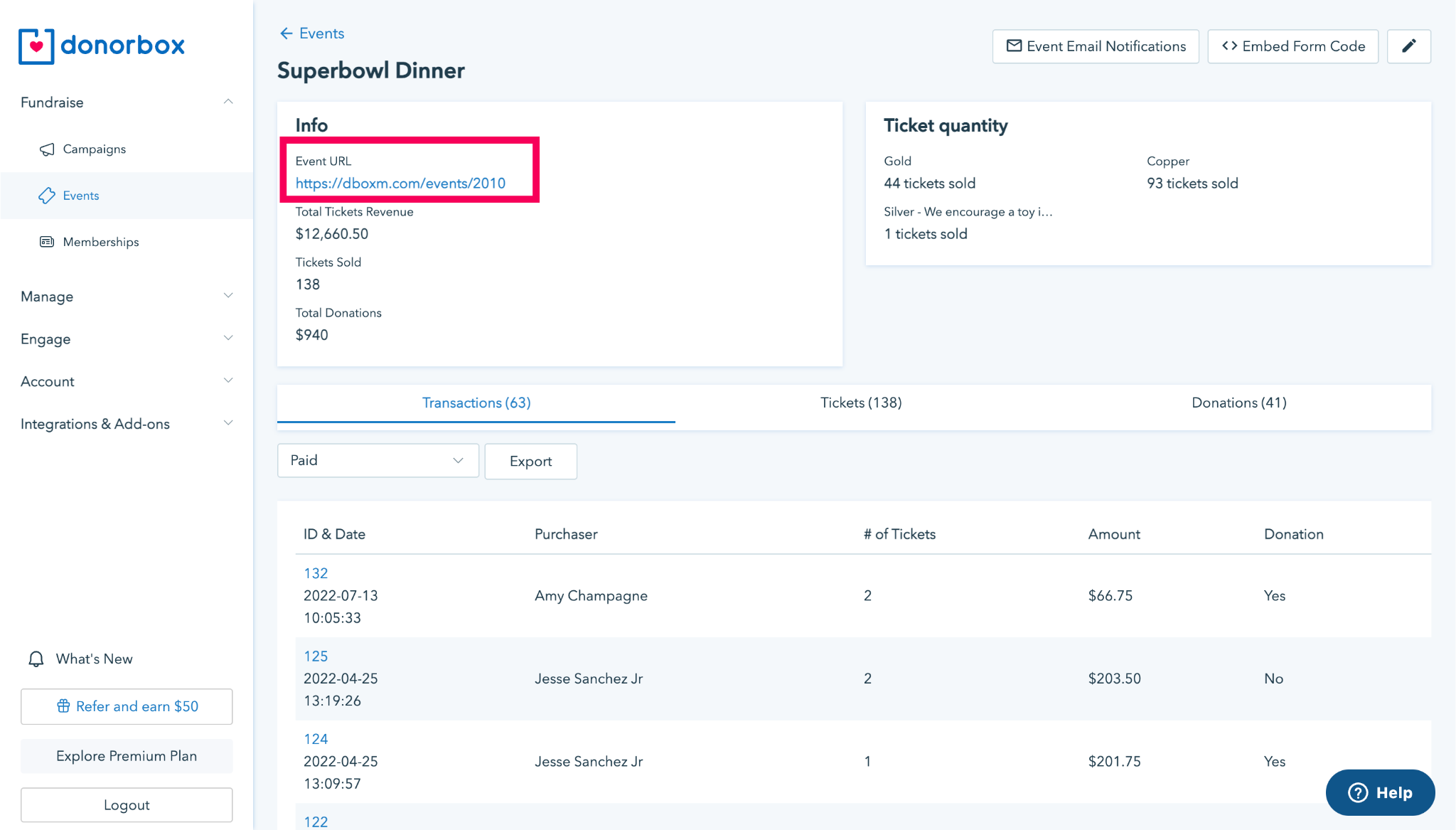Open transaction ID 122
The width and height of the screenshot is (1456, 830).
[x=316, y=821]
